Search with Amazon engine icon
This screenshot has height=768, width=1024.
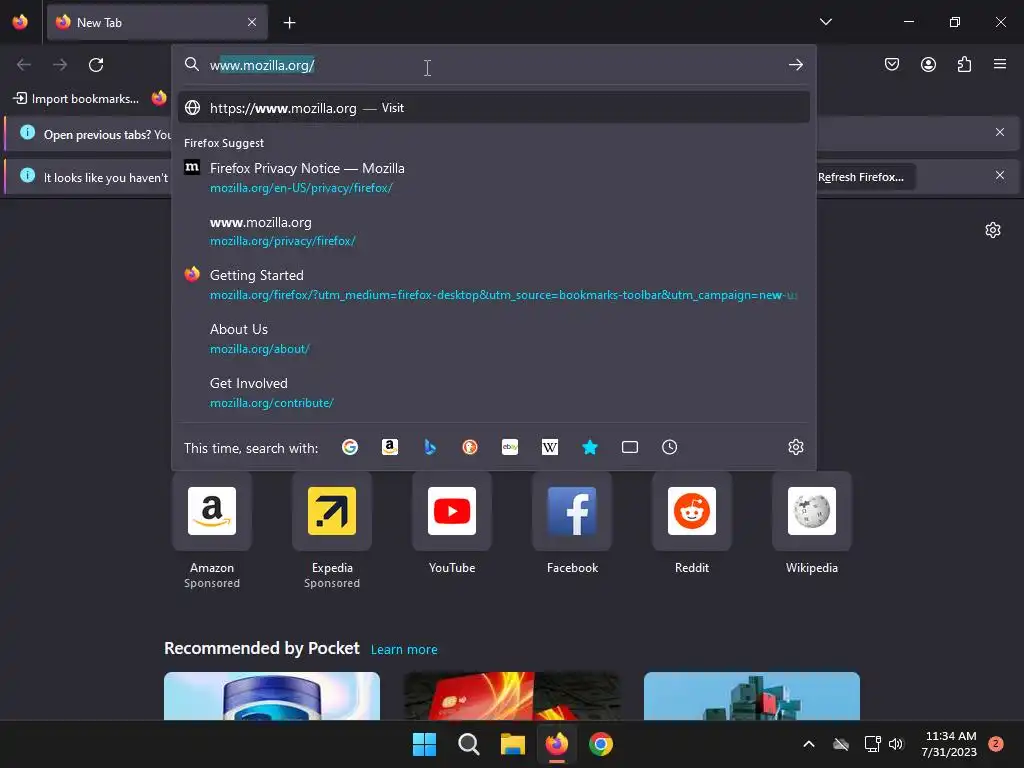tap(390, 447)
